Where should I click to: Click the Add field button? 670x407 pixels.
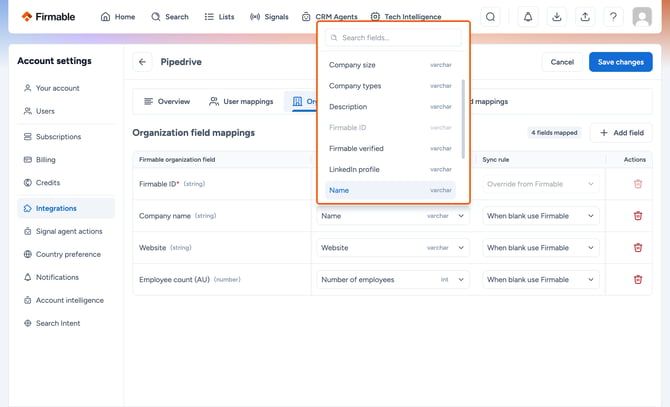[x=621, y=133]
